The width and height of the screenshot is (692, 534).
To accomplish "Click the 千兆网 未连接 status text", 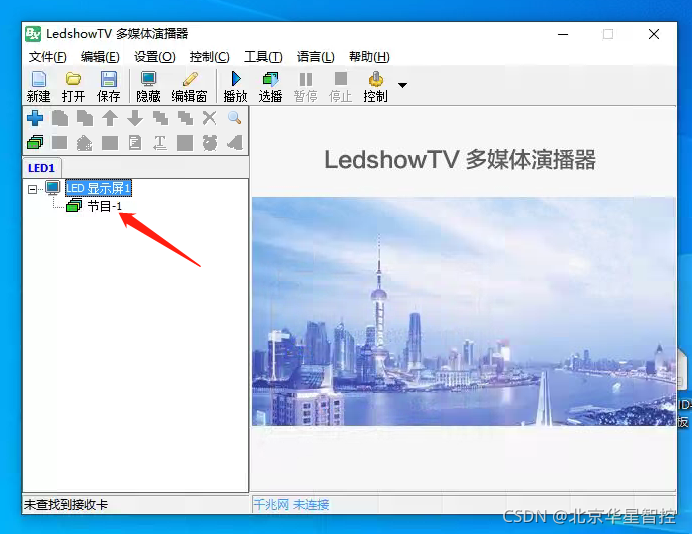I will pyautogui.click(x=291, y=504).
